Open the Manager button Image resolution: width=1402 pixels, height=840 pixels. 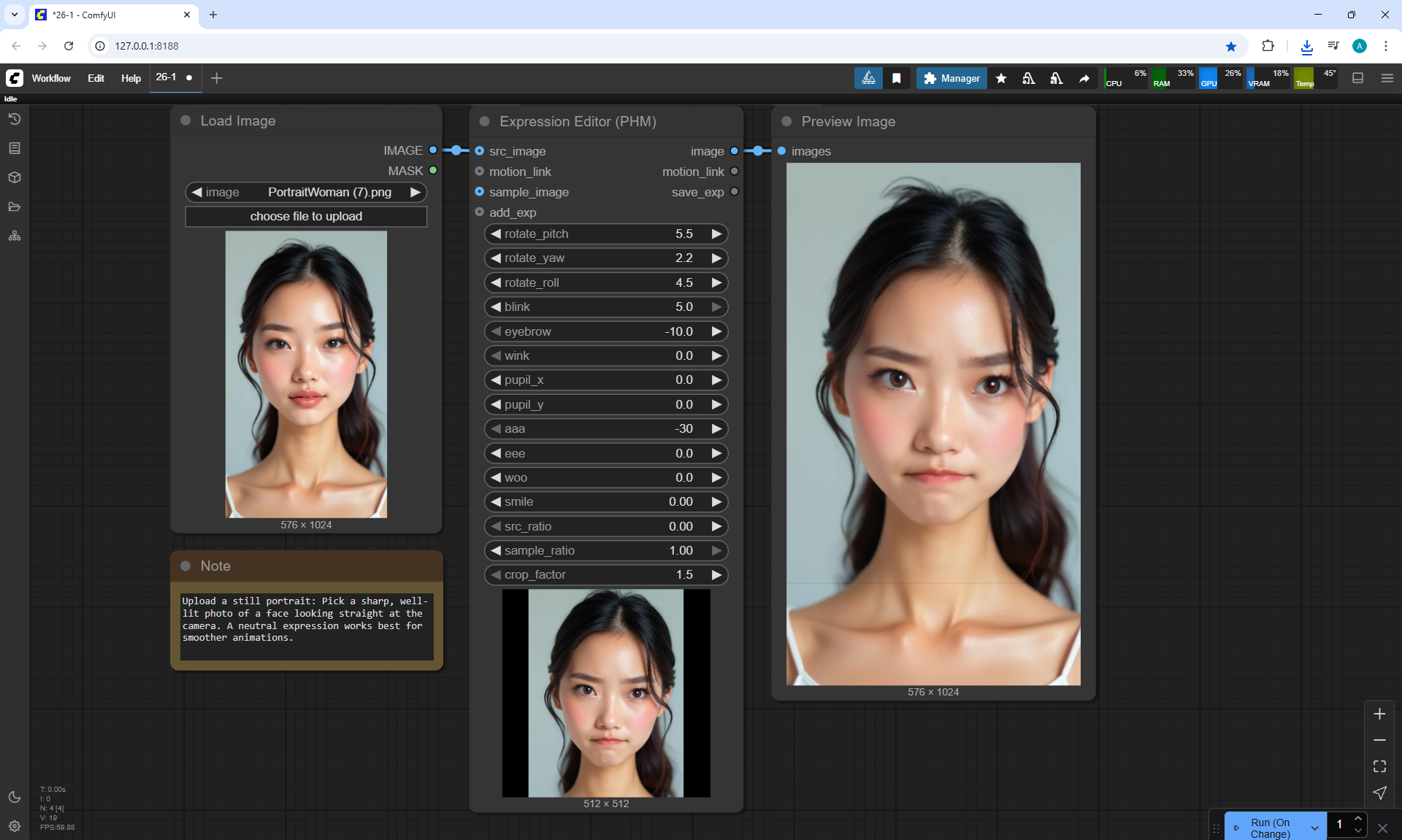(951, 78)
